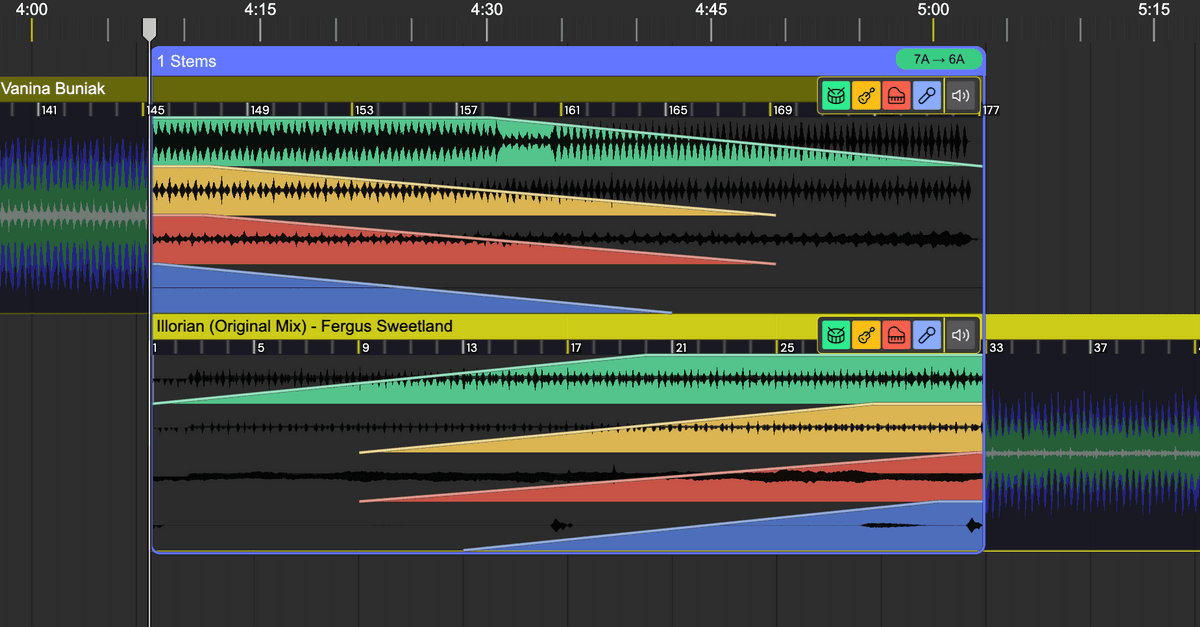Viewport: 1200px width, 627px height.
Task: Click speaker volume icon on Vanina Buniak track
Action: [x=961, y=96]
